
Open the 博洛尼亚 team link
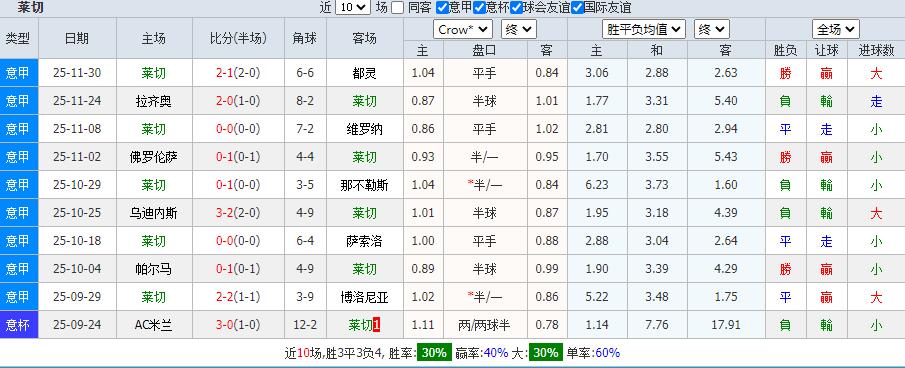point(365,297)
